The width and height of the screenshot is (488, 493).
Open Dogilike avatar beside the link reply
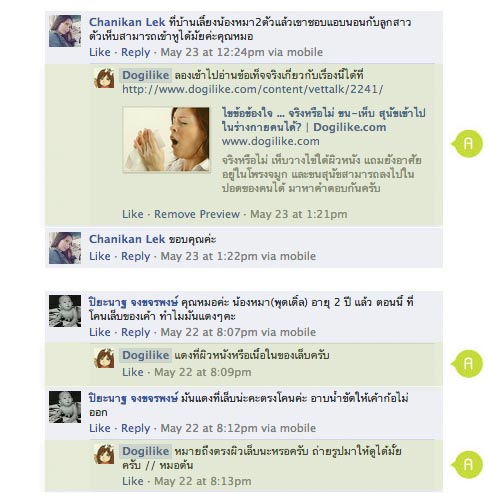(x=104, y=78)
